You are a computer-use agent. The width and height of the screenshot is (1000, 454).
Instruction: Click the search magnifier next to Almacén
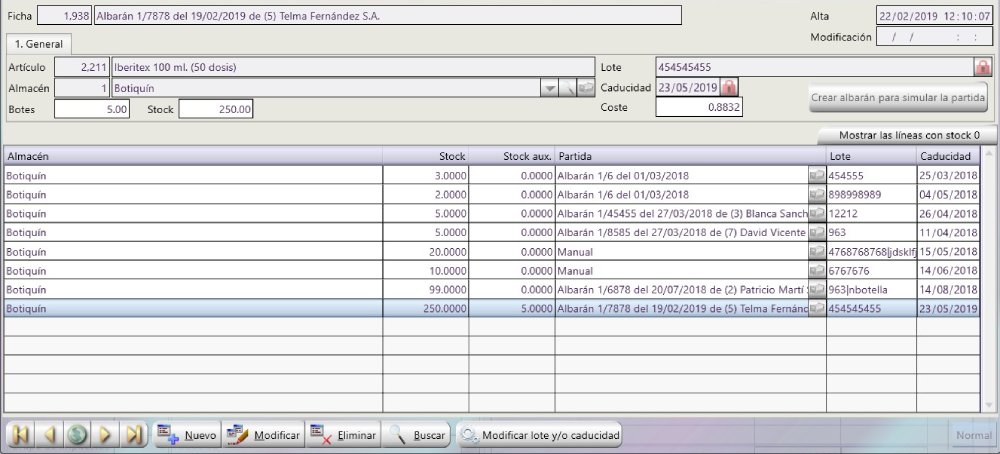tap(568, 88)
